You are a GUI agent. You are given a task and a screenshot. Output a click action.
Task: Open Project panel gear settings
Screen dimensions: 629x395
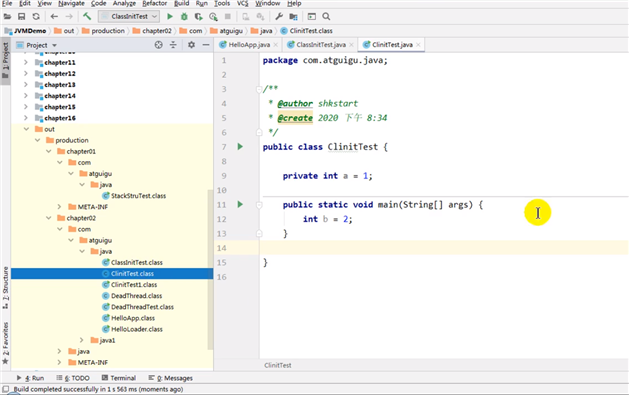[x=191, y=45]
